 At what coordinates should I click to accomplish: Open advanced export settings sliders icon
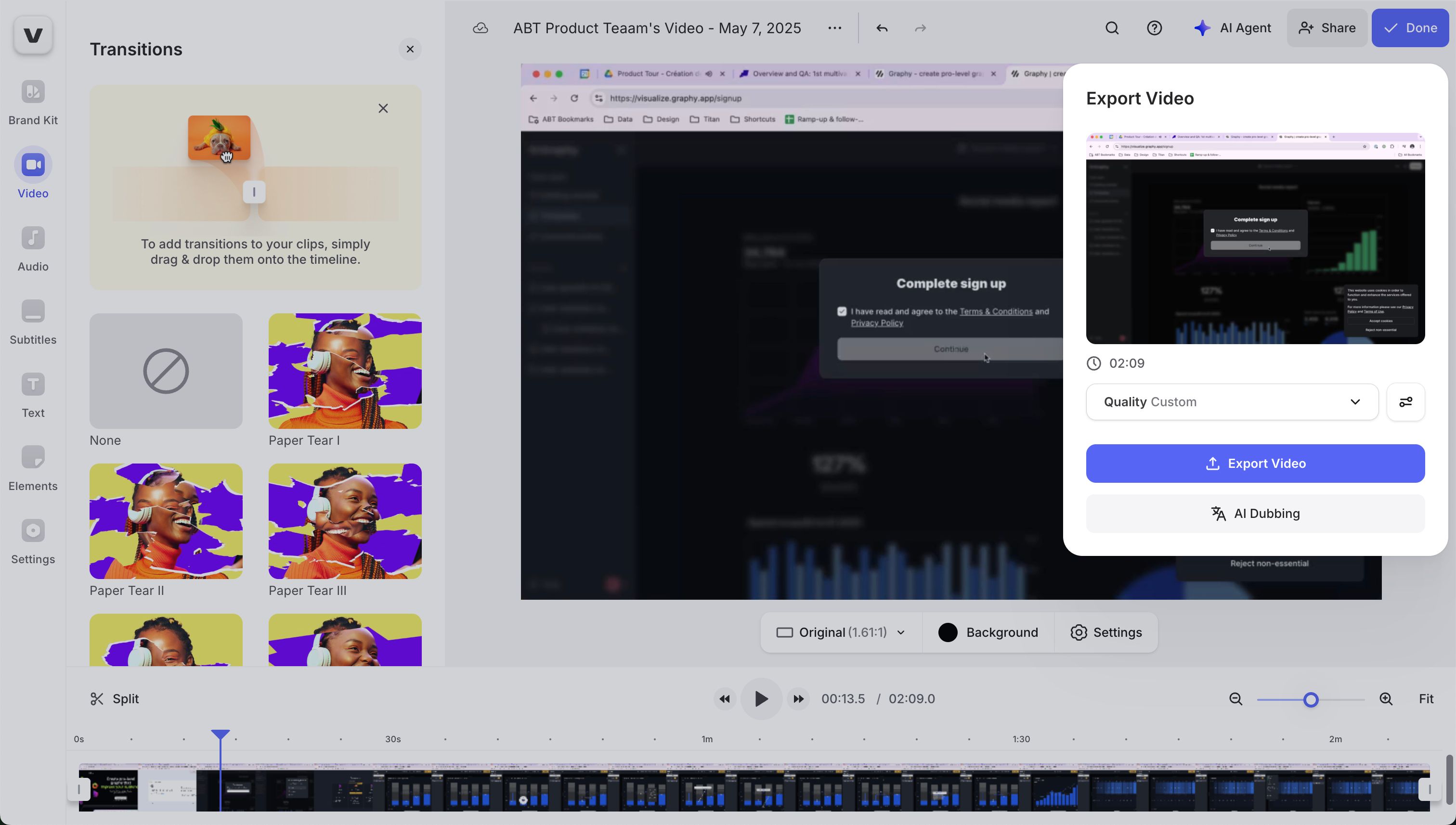(1405, 402)
